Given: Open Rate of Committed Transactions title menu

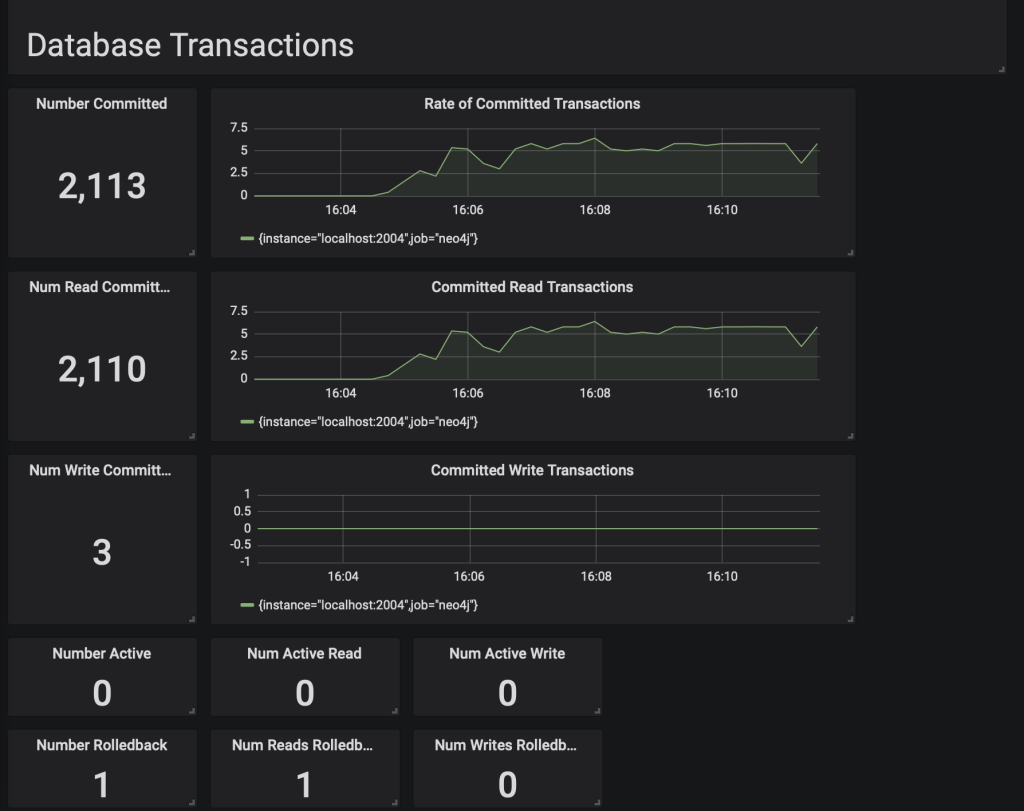Looking at the screenshot, I should pyautogui.click(x=532, y=104).
